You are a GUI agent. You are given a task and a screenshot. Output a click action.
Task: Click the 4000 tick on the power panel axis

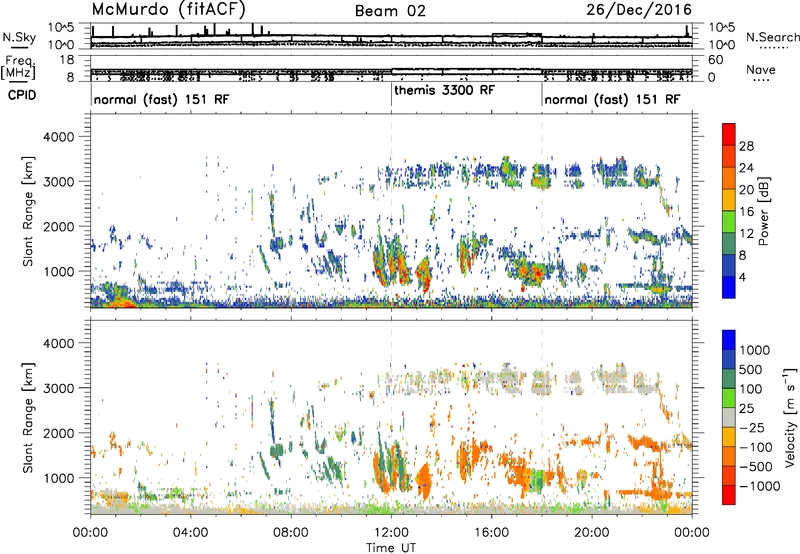pos(59,137)
